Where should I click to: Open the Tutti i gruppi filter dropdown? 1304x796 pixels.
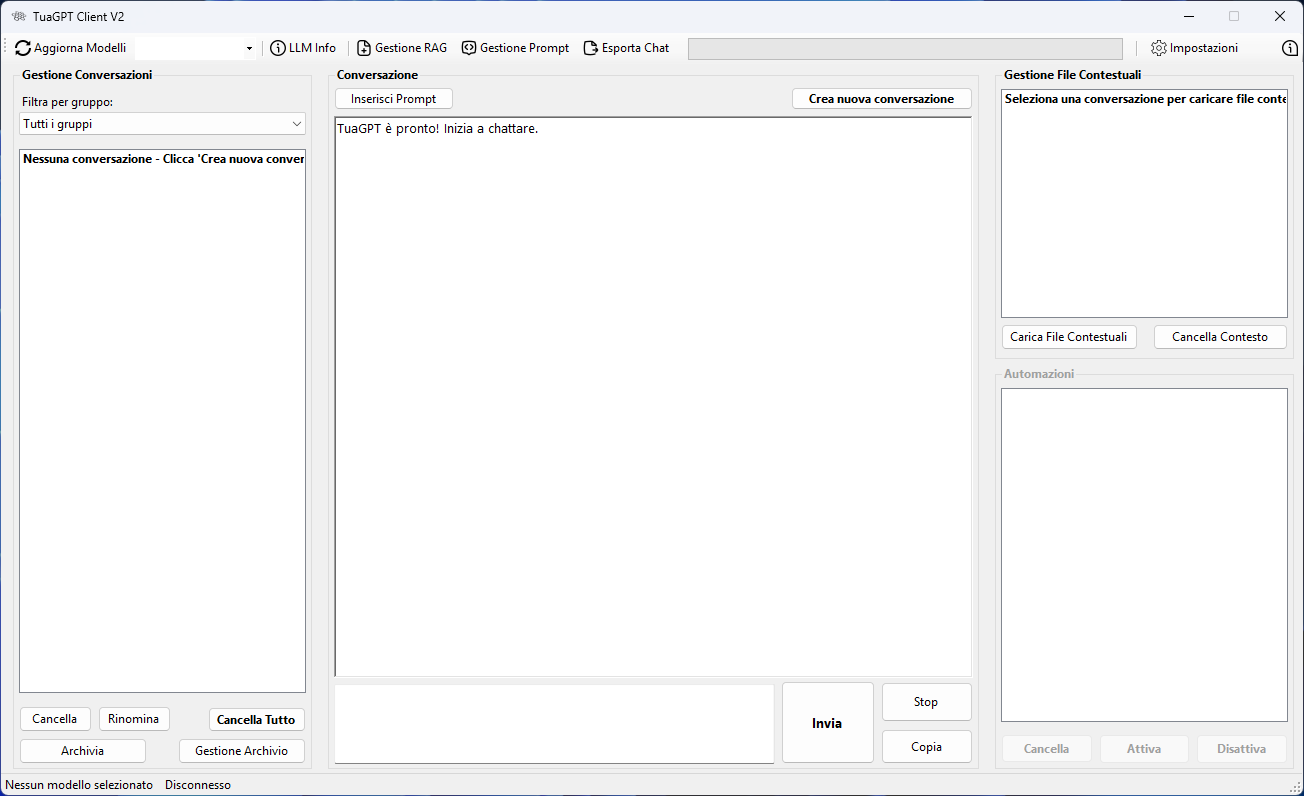tap(162, 124)
